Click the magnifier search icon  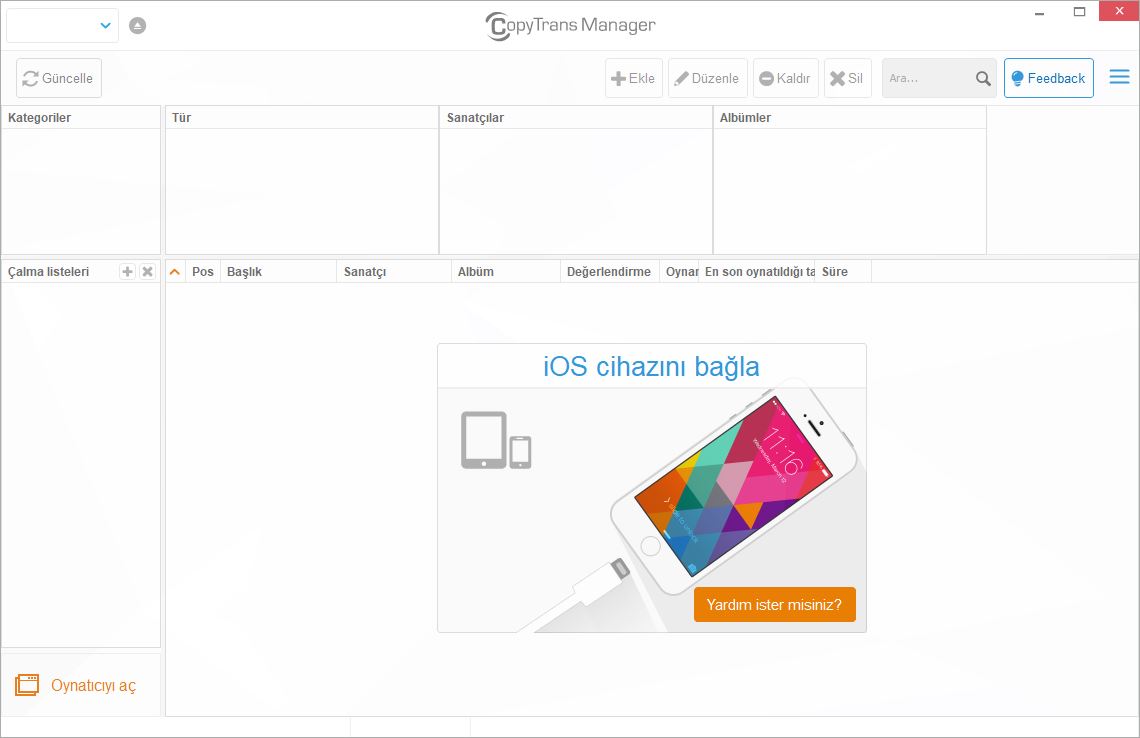(x=983, y=79)
